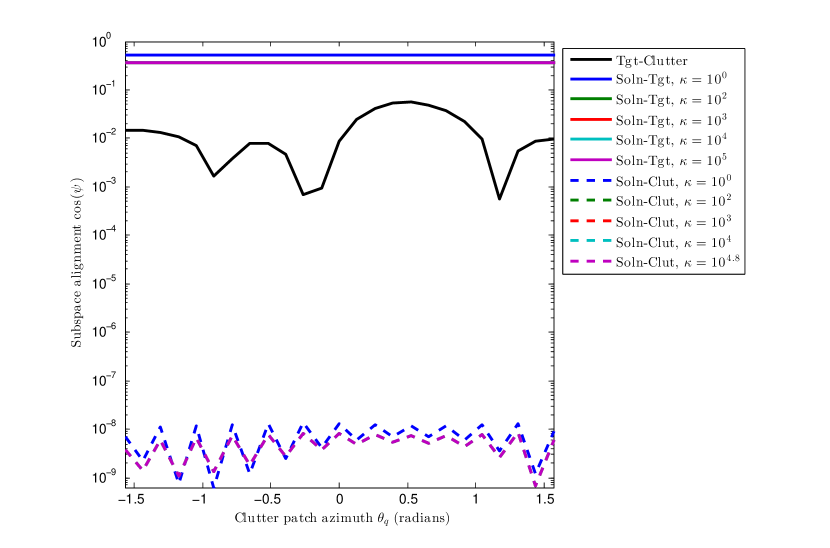Select the Soln-Tgt κ = 10^3 legend label
This screenshot has width=830, height=548.
click(671, 120)
